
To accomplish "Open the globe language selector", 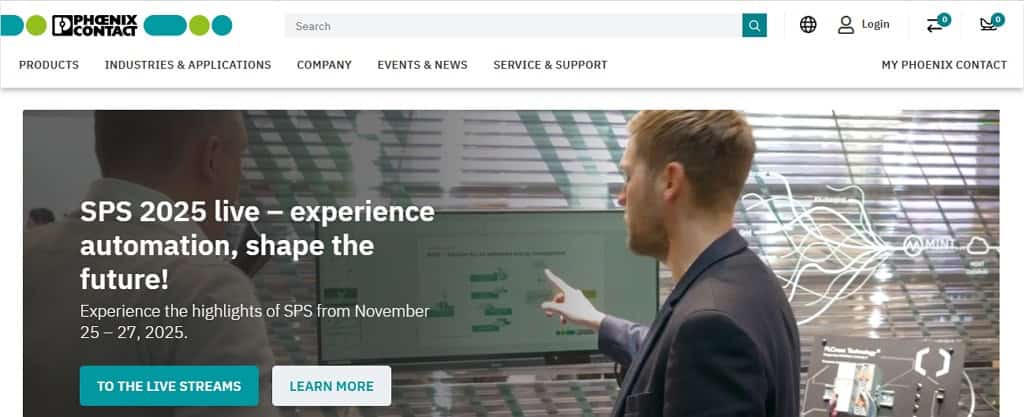I will tap(808, 25).
